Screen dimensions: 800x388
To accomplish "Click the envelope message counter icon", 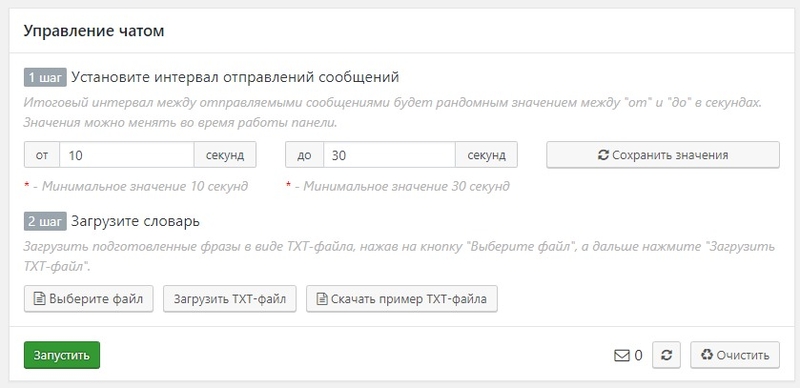I will (621, 355).
